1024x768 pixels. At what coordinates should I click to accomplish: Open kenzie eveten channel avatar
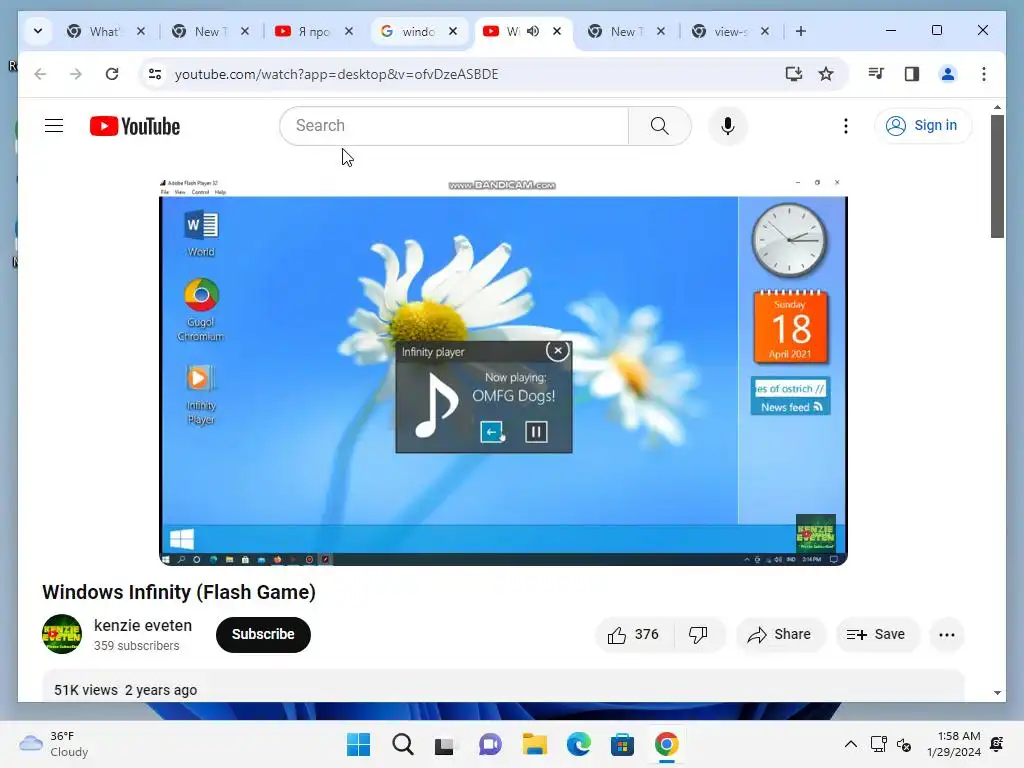point(62,634)
